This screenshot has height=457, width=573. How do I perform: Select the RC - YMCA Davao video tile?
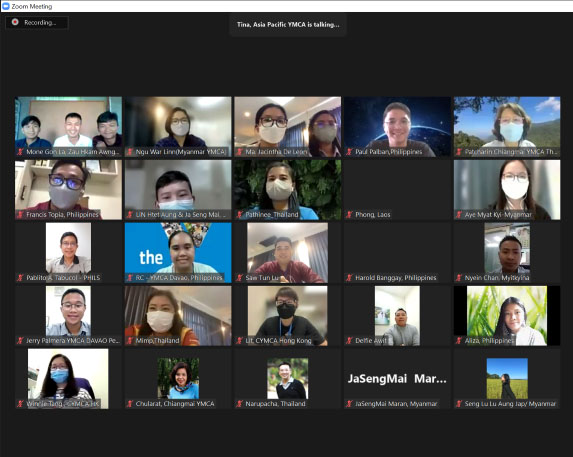[x=178, y=253]
